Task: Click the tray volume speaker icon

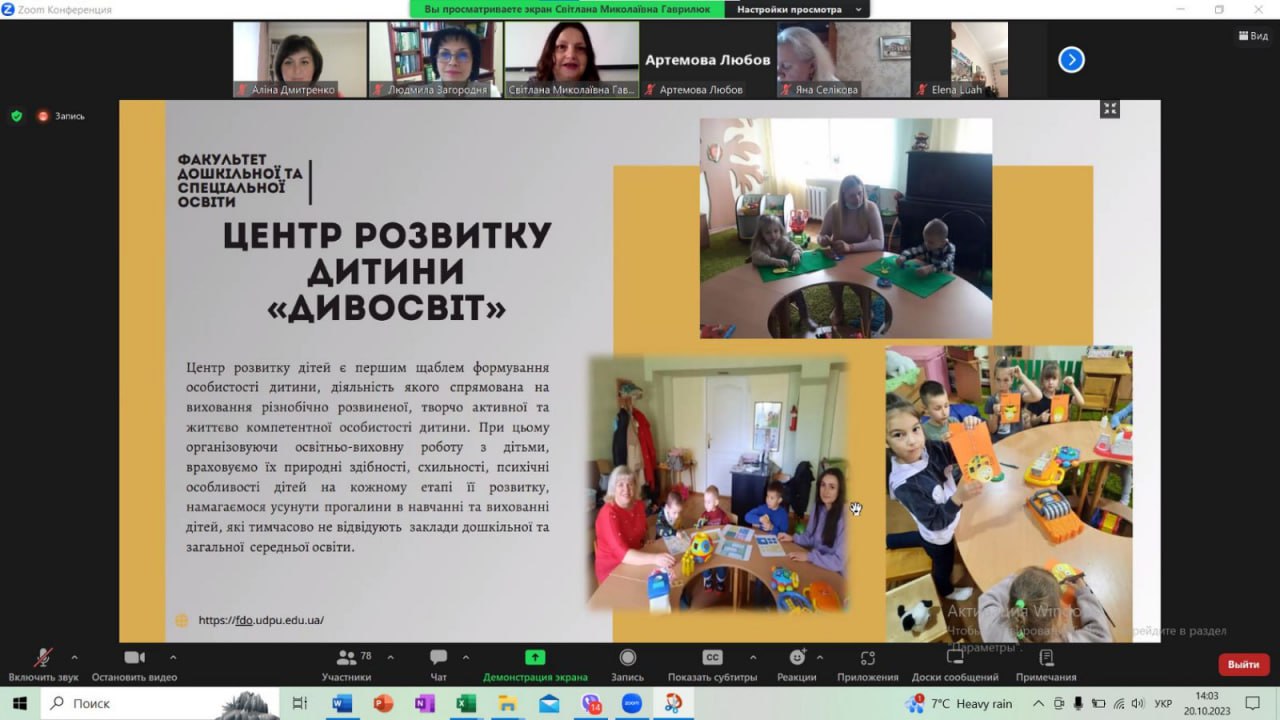Action: pos(1138,704)
